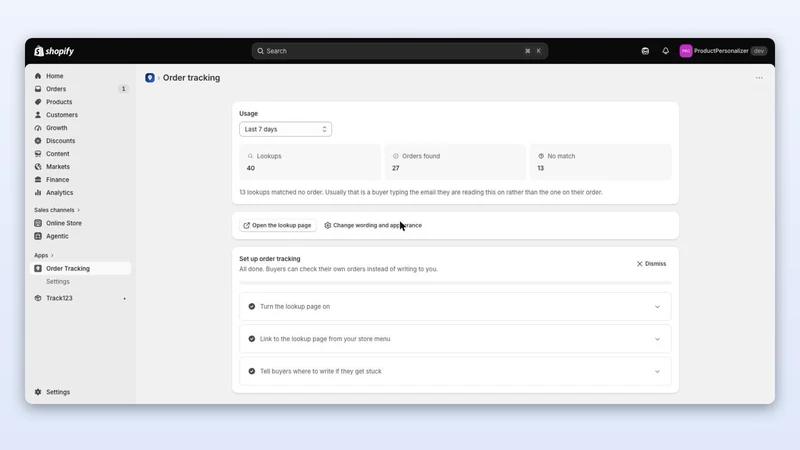The height and width of the screenshot is (450, 800).
Task: Click the No match stat card
Action: pyautogui.click(x=601, y=162)
